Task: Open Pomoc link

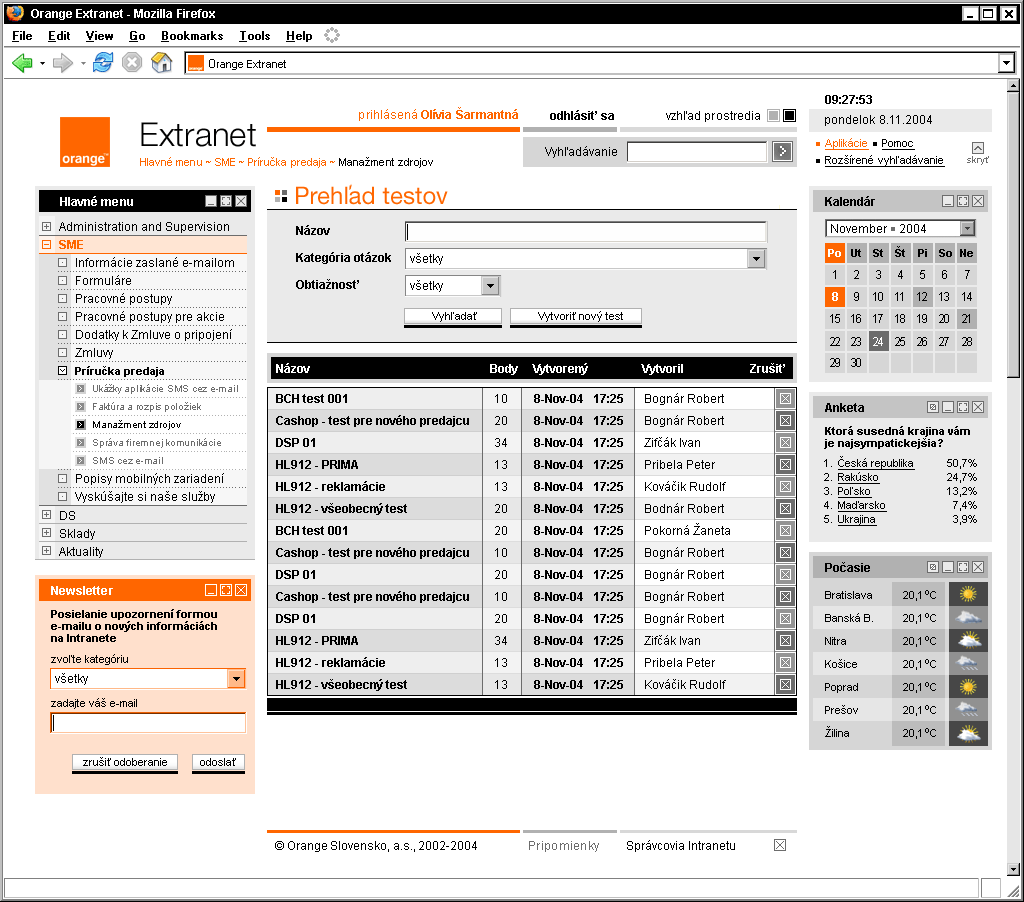Action: (x=897, y=143)
